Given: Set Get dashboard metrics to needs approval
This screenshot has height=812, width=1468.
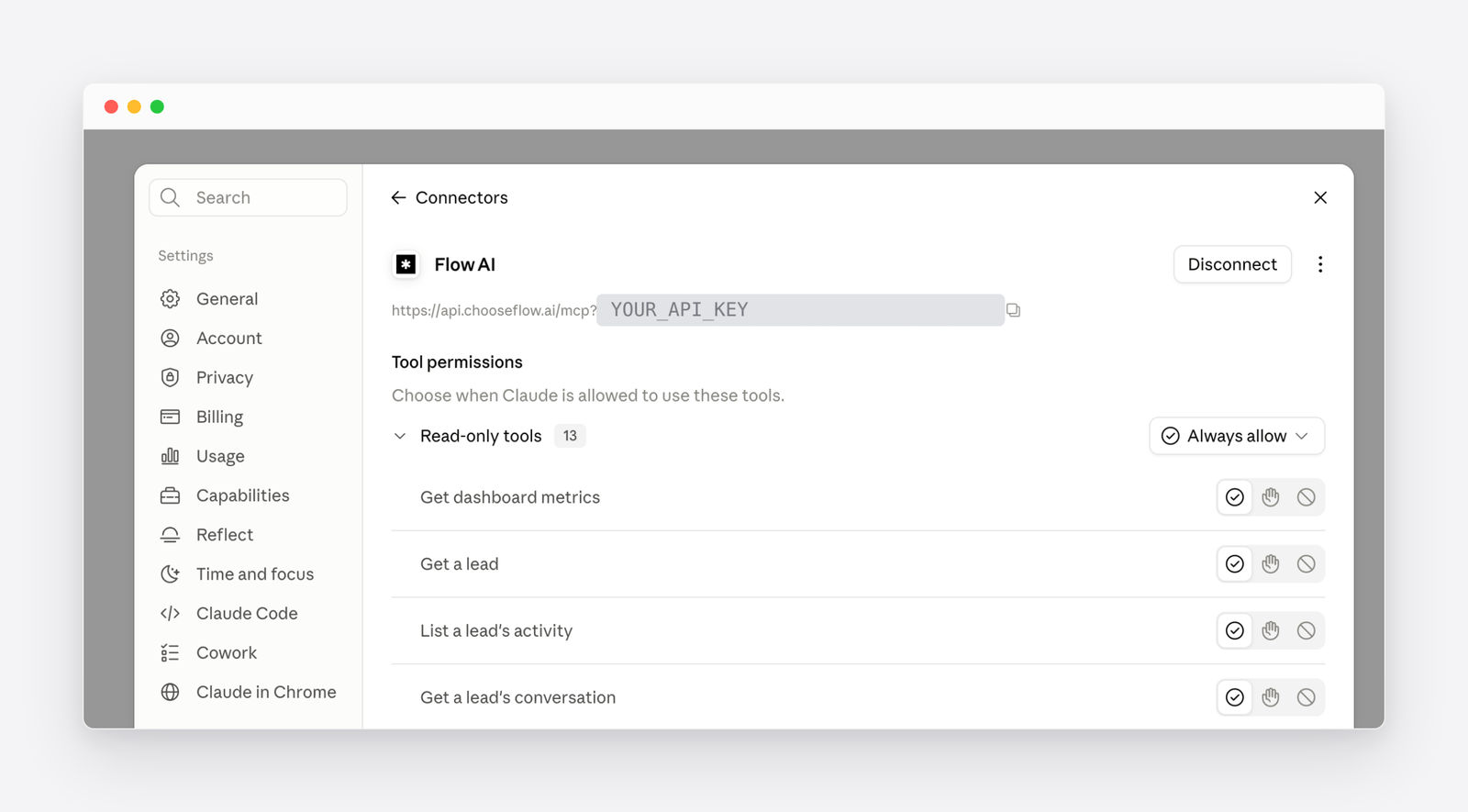Looking at the screenshot, I should pos(1271,497).
